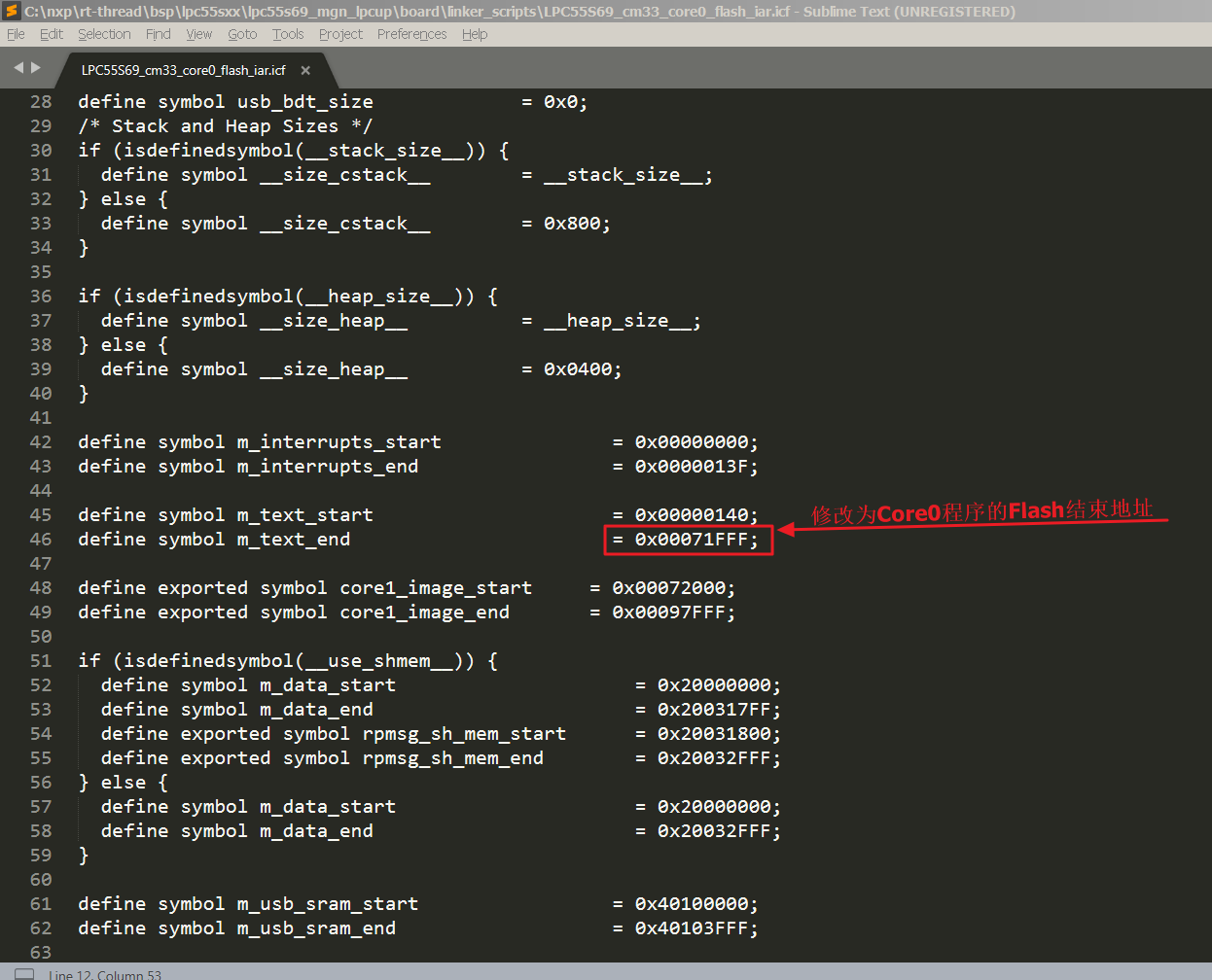This screenshot has width=1212, height=980.
Task: Open the Preferences menu
Action: (411, 34)
